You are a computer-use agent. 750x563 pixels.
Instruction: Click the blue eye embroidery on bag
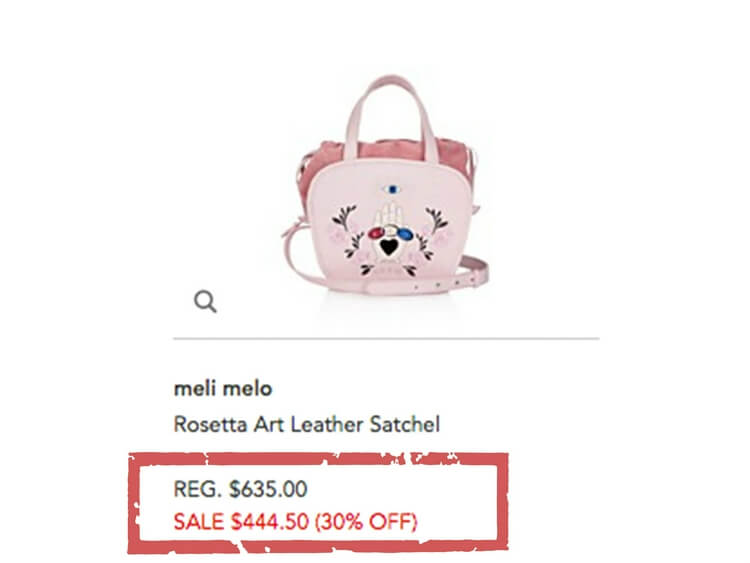pyautogui.click(x=393, y=189)
